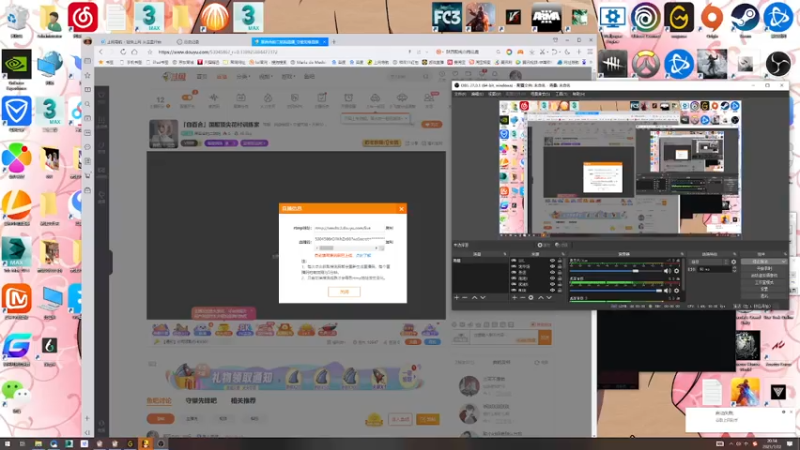Open settings gear of first mixer channel

[x=677, y=271]
